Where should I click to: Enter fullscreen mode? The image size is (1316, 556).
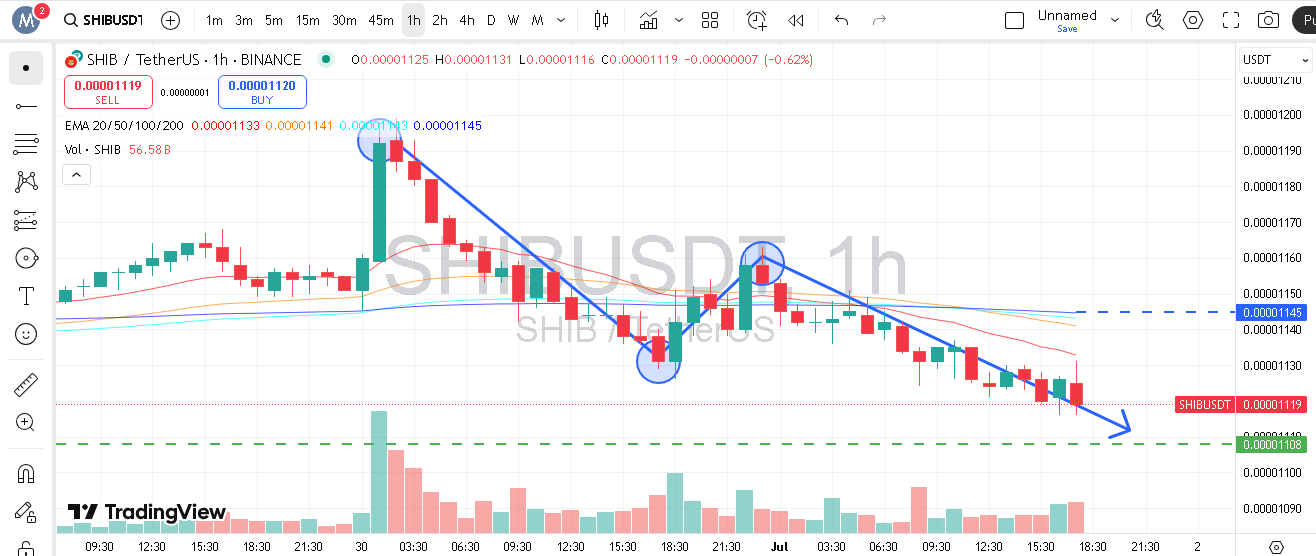1231,20
